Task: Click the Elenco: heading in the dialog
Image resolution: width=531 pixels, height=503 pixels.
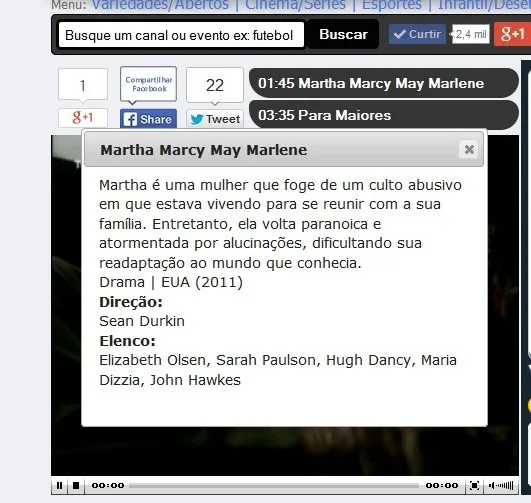Action: point(128,341)
